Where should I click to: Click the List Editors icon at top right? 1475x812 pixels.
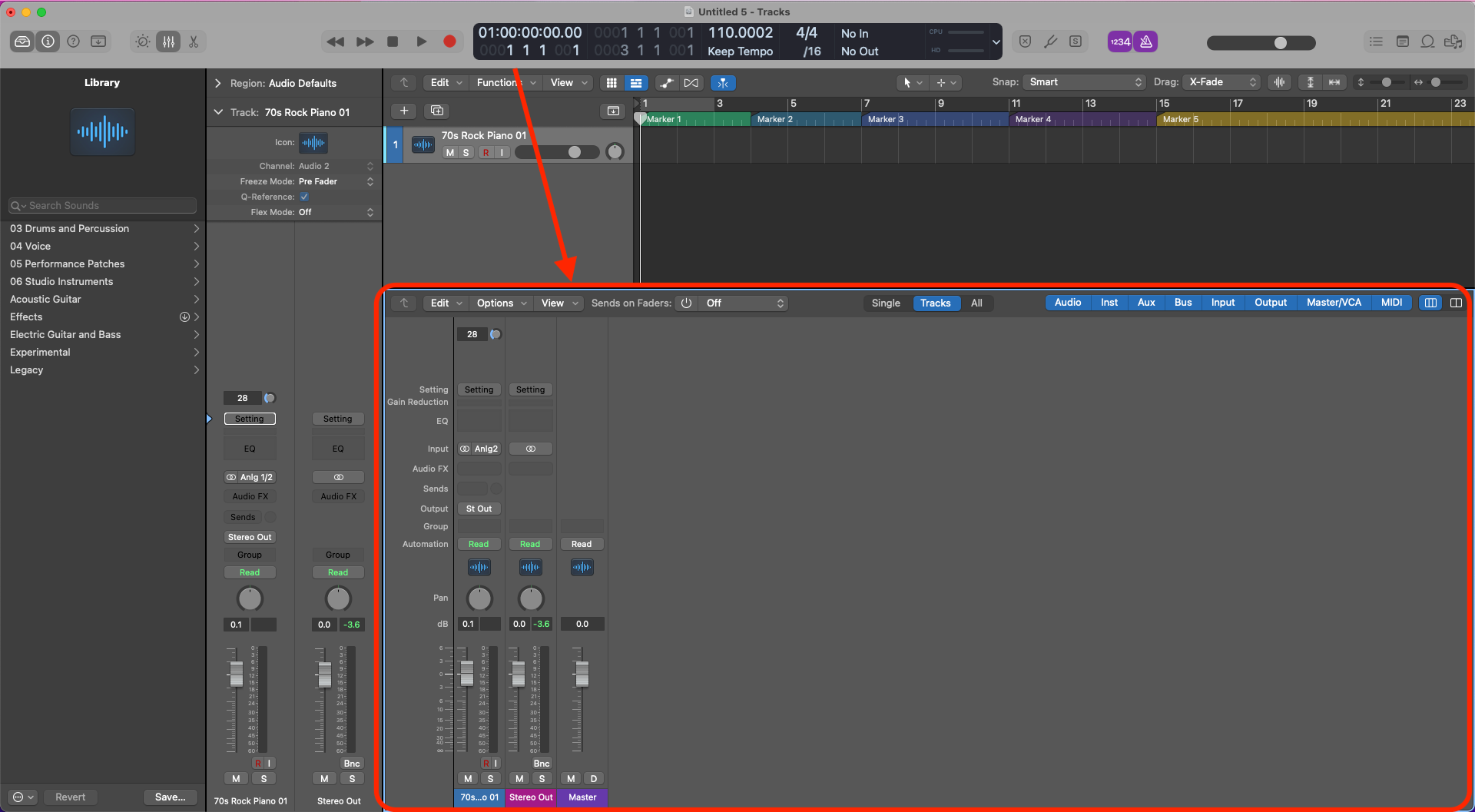tap(1376, 41)
